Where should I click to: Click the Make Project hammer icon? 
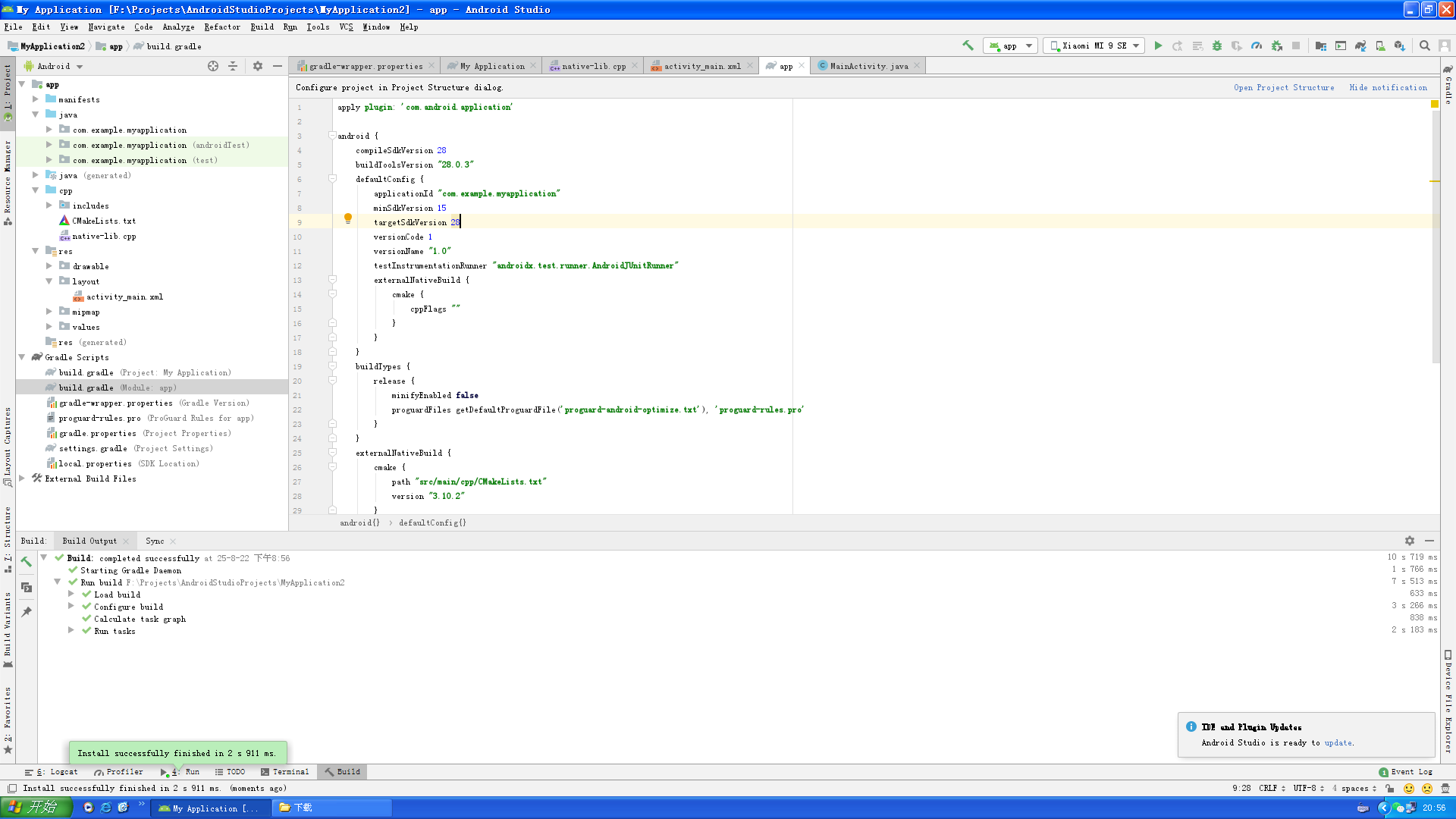(x=968, y=45)
